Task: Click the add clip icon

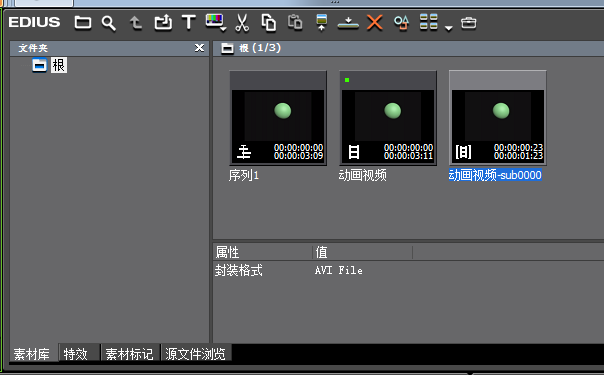Action: coord(163,22)
